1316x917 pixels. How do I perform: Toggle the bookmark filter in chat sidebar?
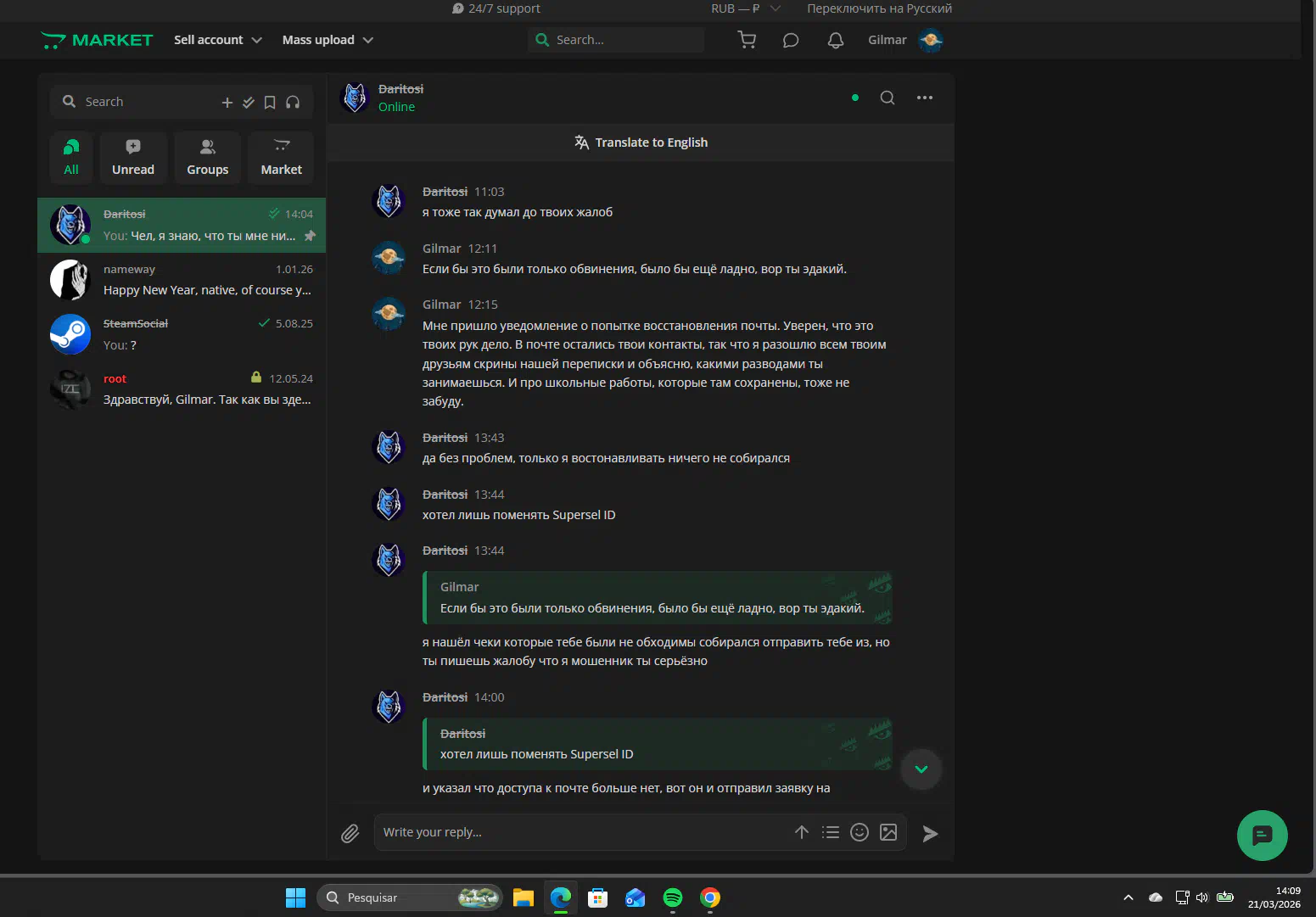coord(270,102)
